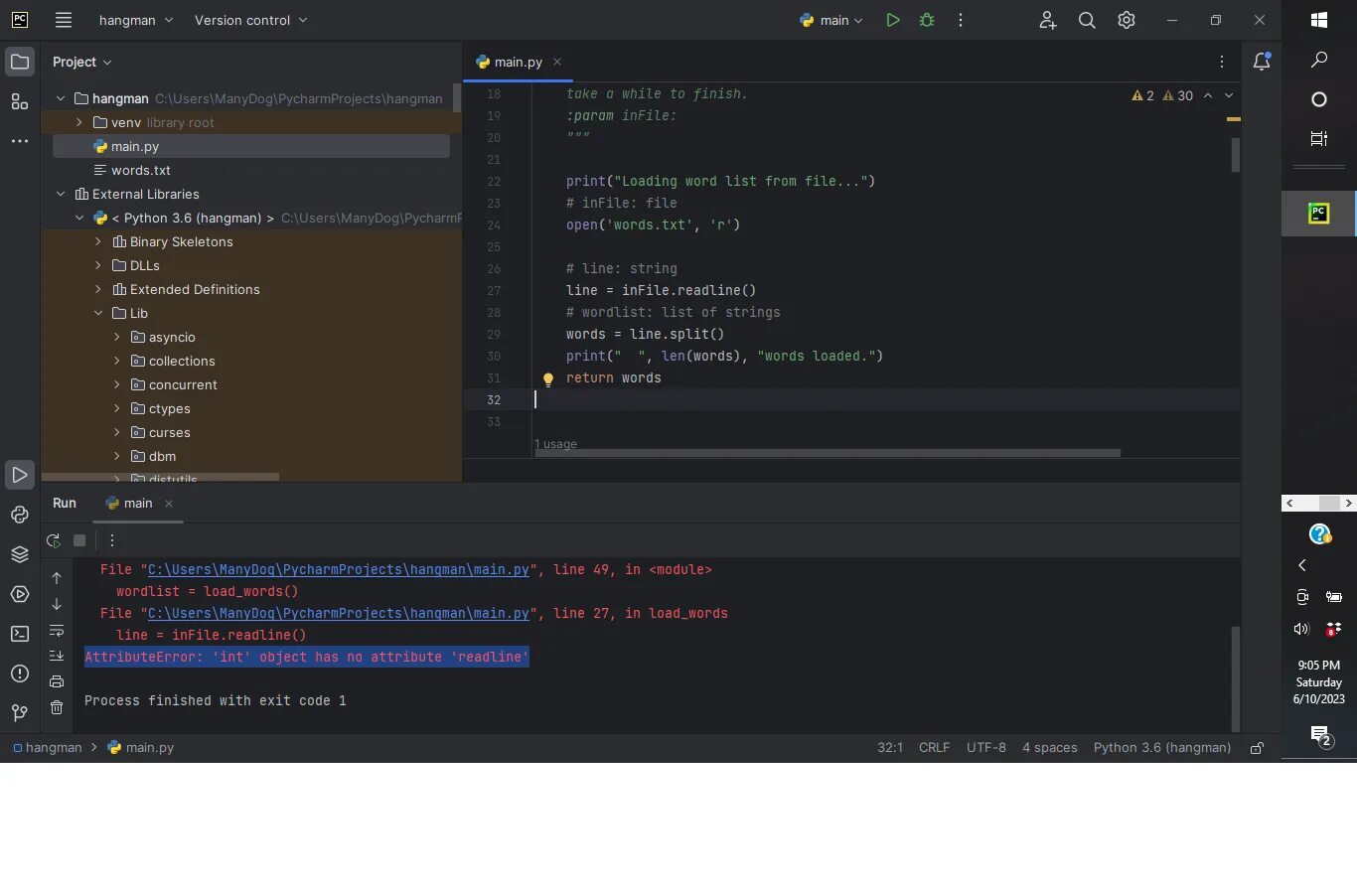This screenshot has height=896, width=1357.
Task: Open editor tab options ellipsis
Action: [x=1222, y=62]
